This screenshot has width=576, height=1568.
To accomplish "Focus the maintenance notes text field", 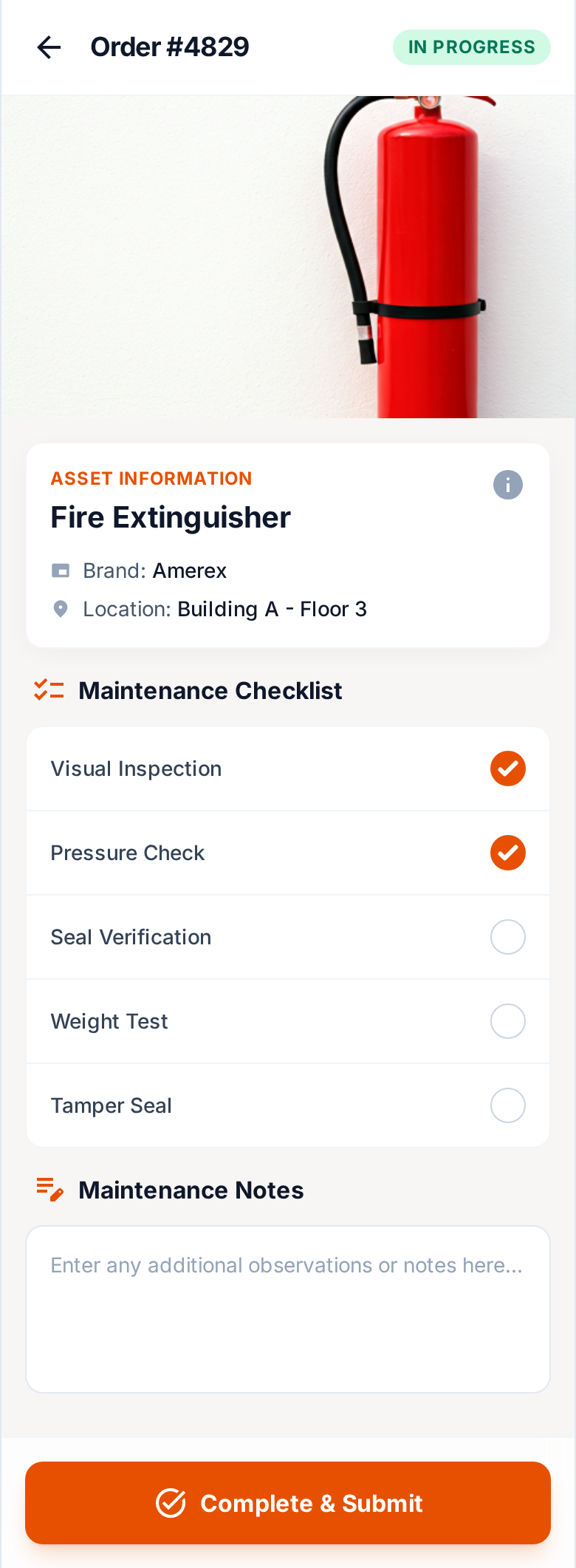I will [x=288, y=1309].
